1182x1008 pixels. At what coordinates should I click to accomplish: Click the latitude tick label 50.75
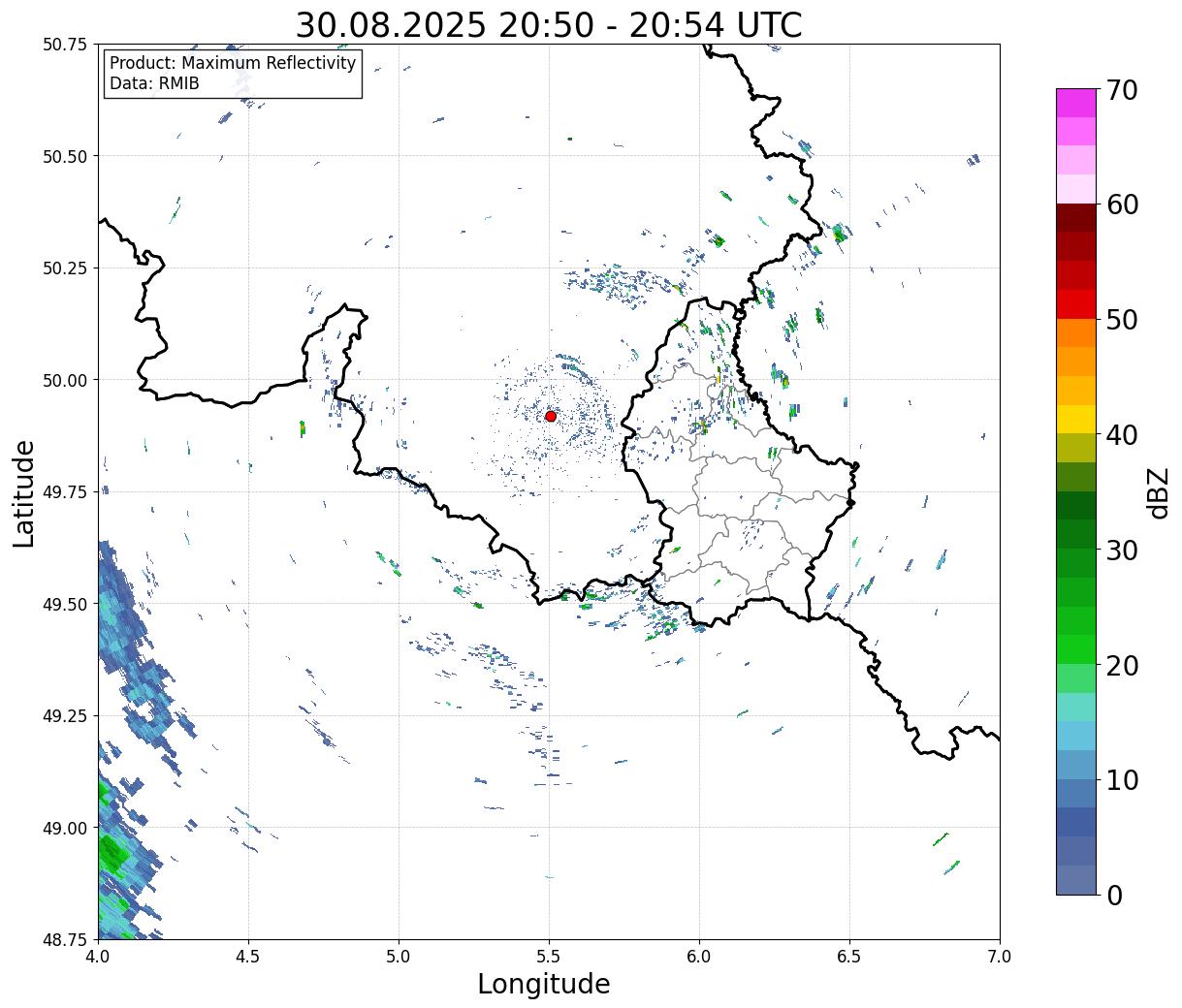(64, 45)
